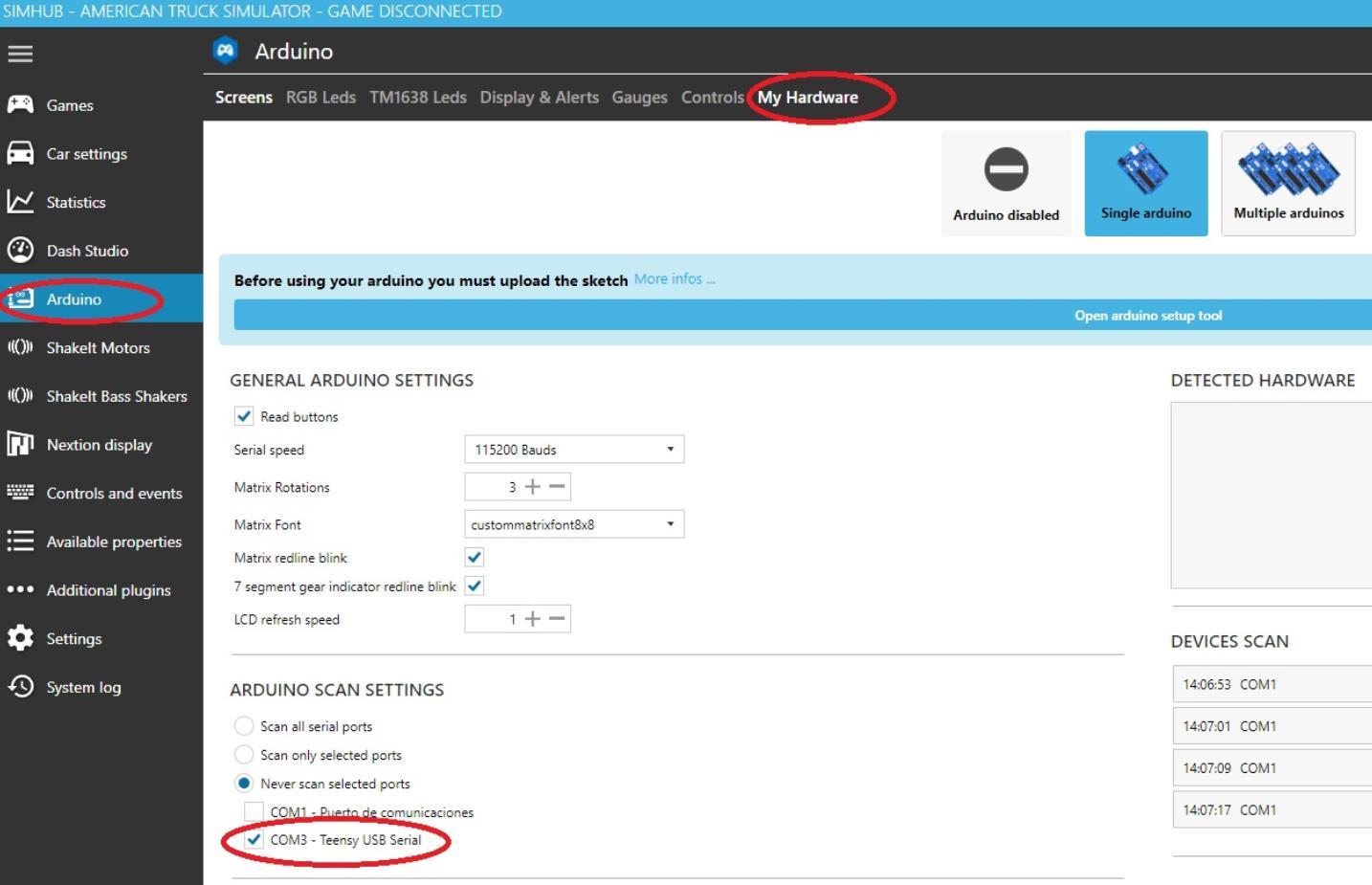This screenshot has width=1372, height=885.
Task: Click the ShakeIt Motors vibration icon
Action: point(20,347)
